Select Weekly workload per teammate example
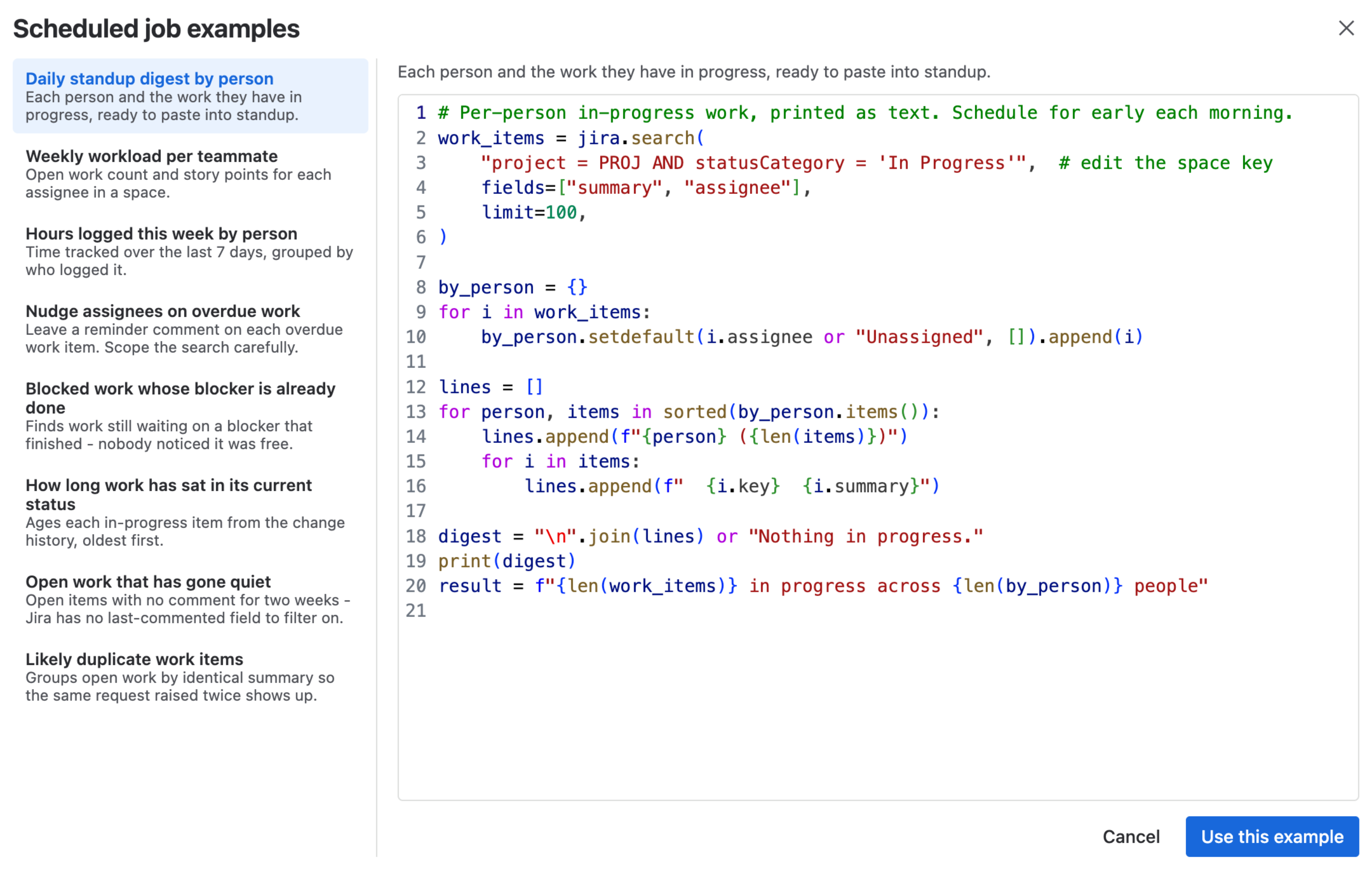This screenshot has width=1372, height=869. pos(190,174)
